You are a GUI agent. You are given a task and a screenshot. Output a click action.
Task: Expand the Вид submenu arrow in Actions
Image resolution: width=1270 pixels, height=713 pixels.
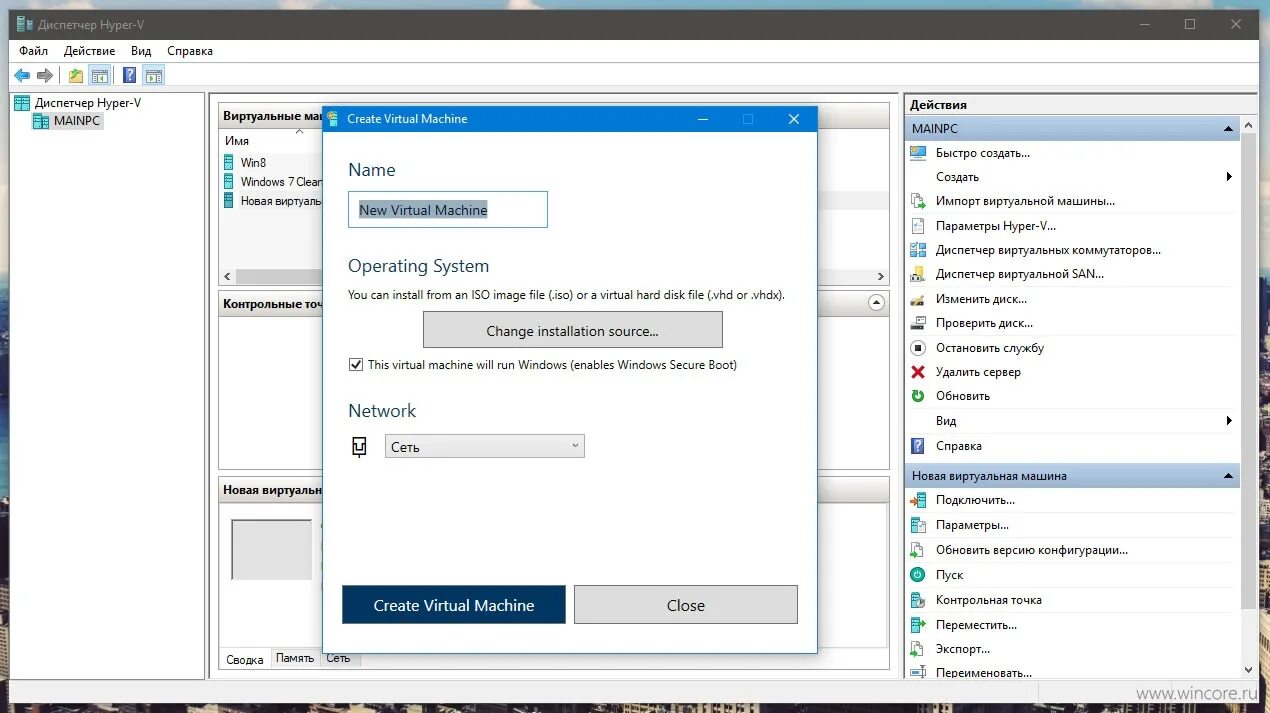1229,421
